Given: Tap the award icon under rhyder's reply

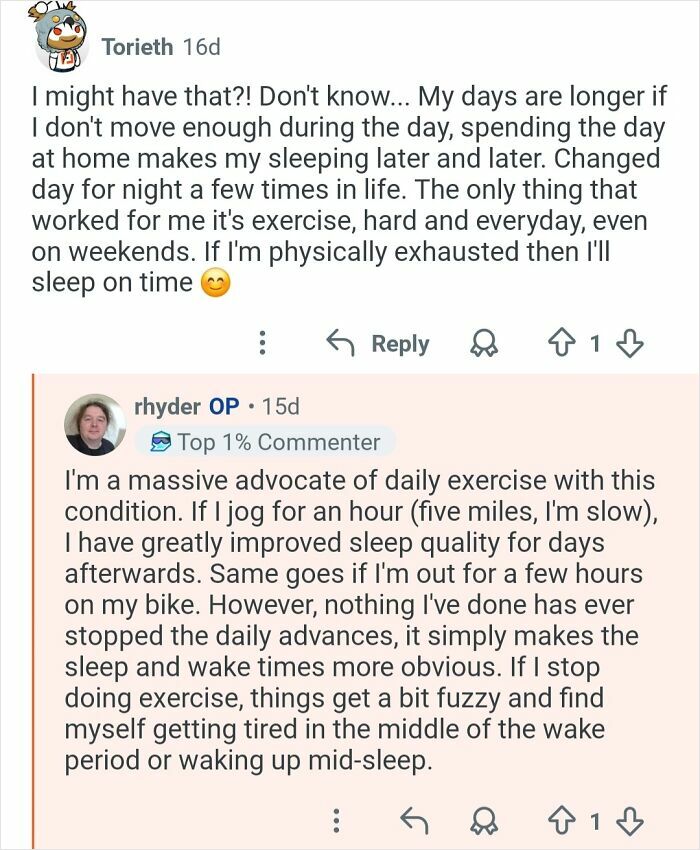Looking at the screenshot, I should (484, 820).
